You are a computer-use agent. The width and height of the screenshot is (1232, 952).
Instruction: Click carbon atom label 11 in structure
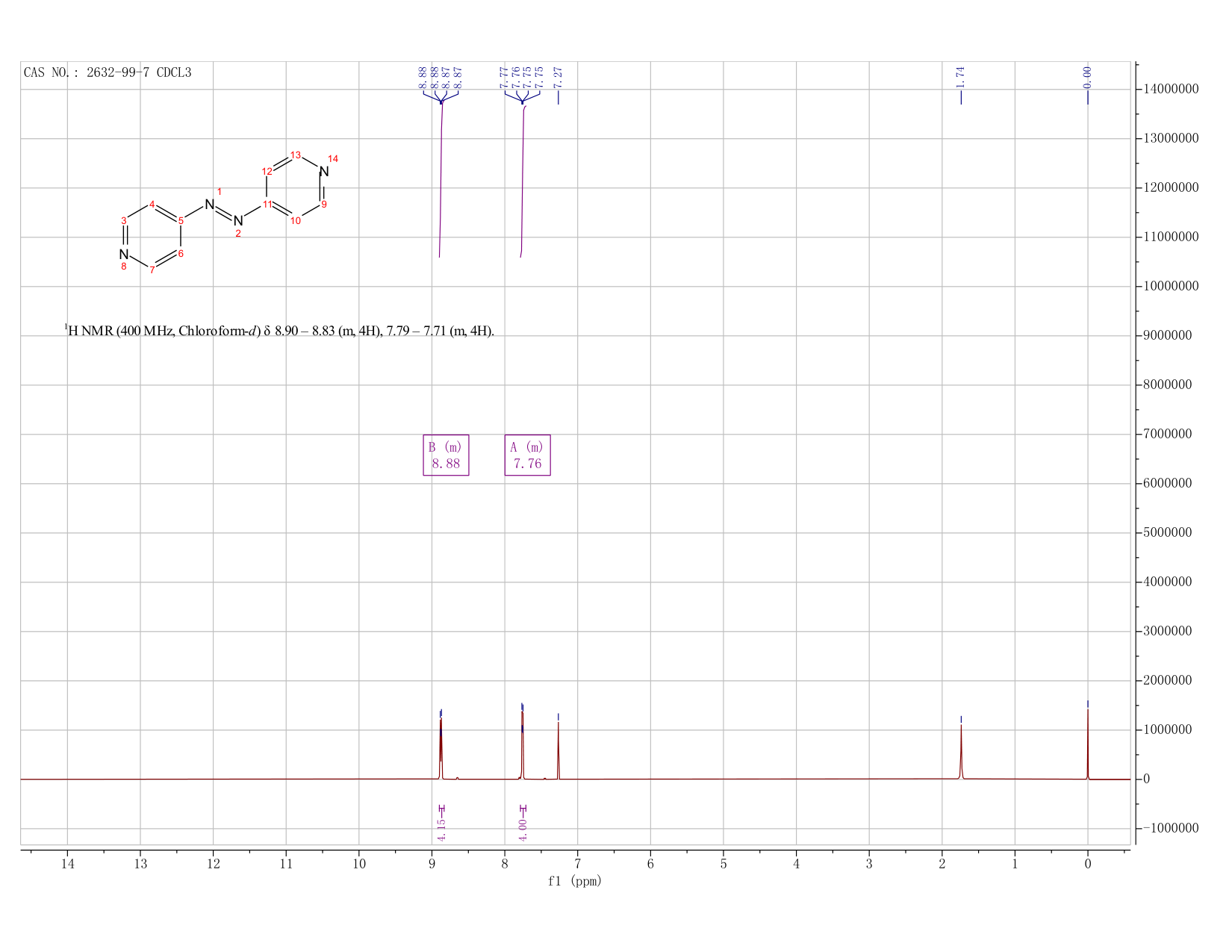point(267,204)
